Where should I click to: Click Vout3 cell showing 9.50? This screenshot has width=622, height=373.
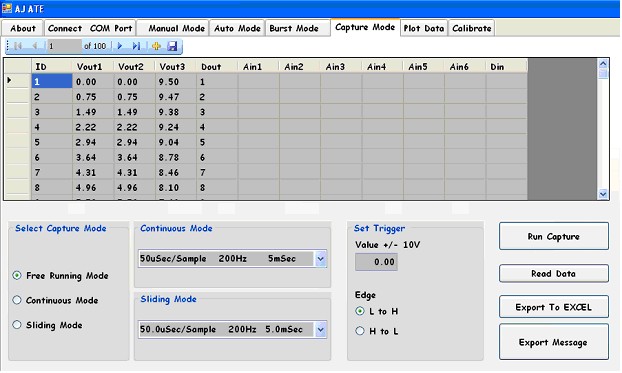(x=176, y=81)
